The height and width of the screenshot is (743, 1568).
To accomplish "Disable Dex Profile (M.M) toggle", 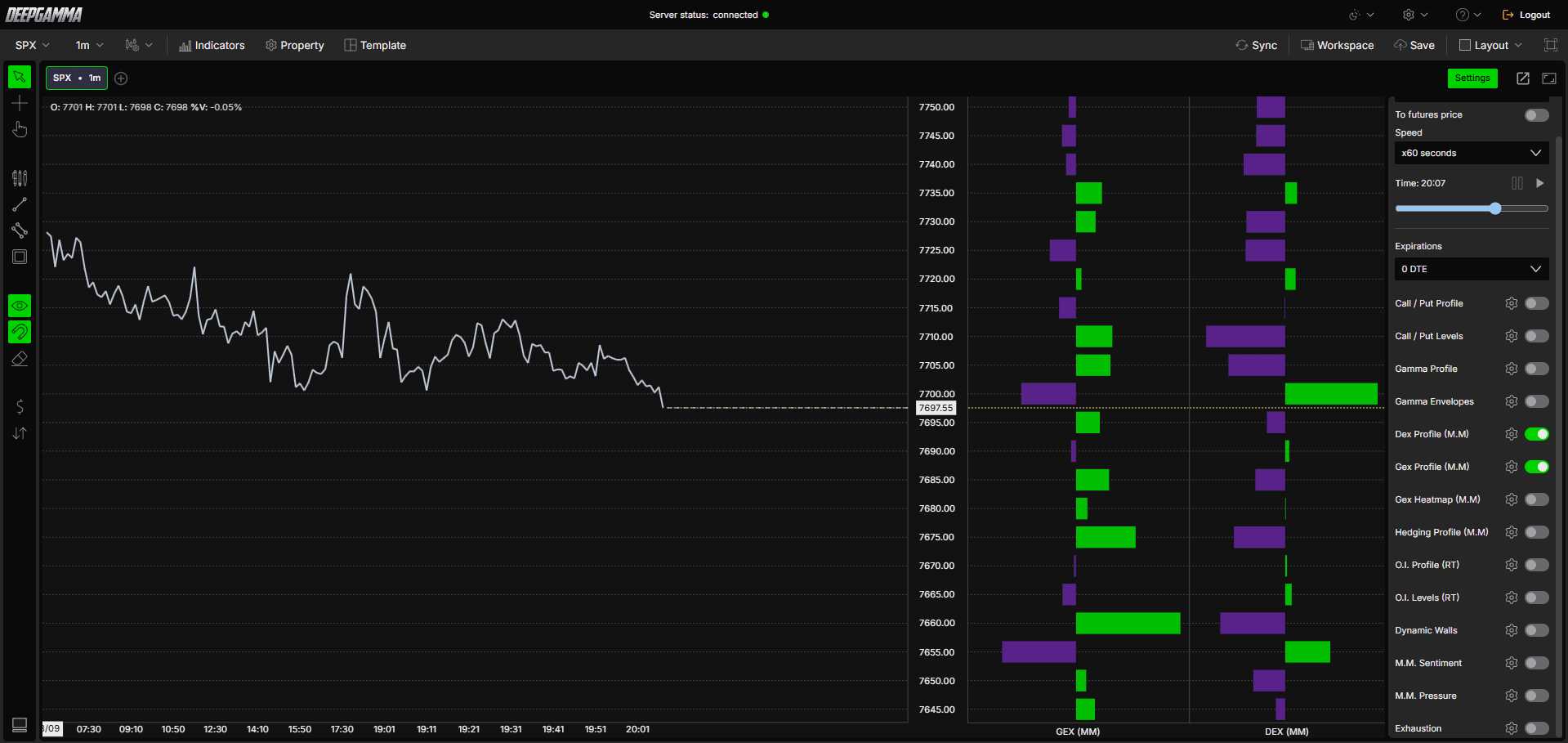I will tap(1537, 434).
